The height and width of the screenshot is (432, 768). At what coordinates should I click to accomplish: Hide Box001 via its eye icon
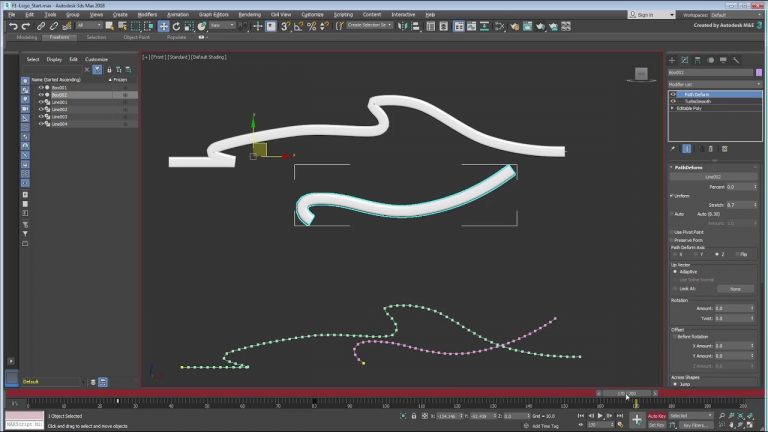41,87
